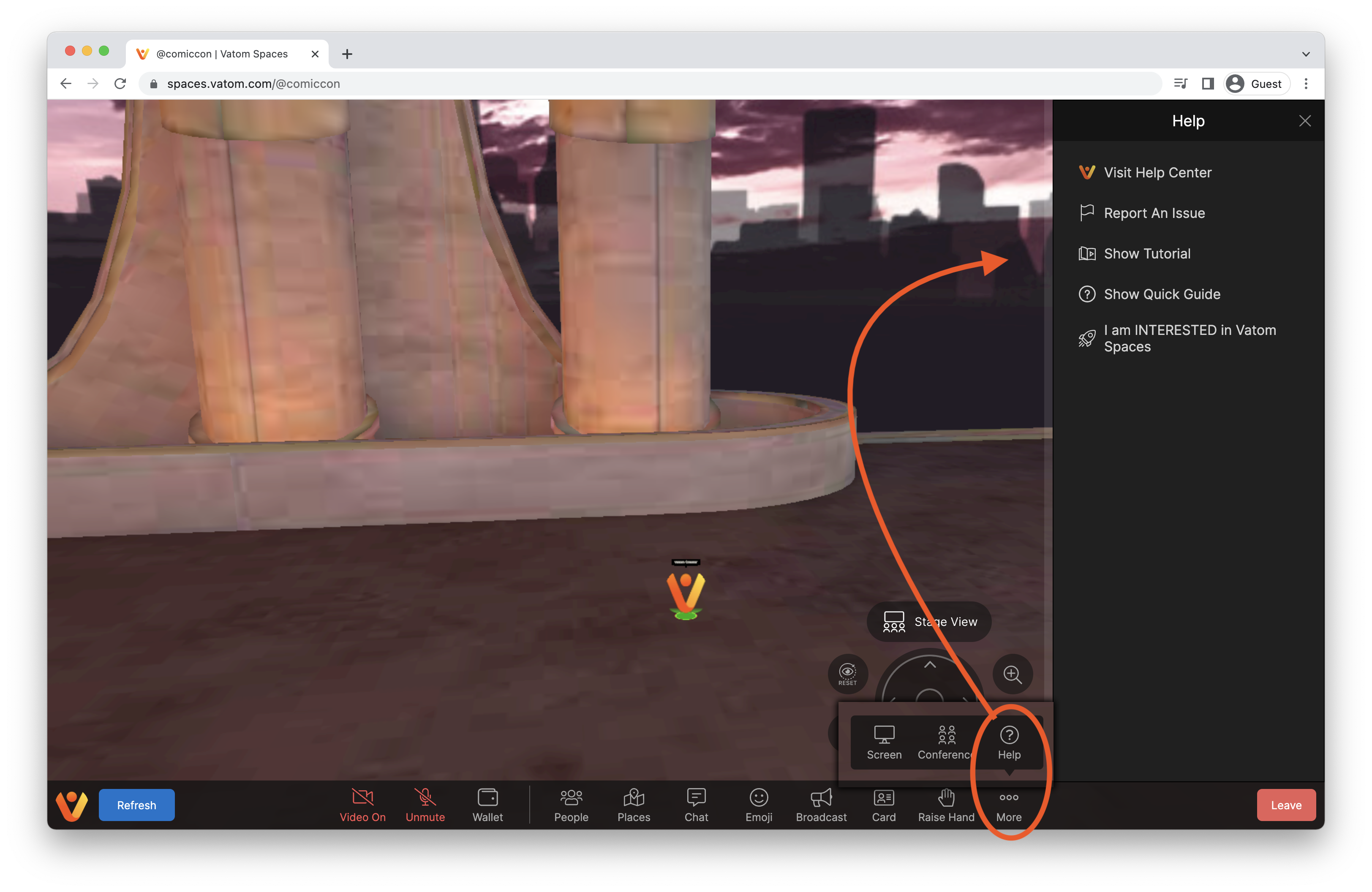Open the Places map
Viewport: 1372px width, 892px height.
tap(634, 805)
